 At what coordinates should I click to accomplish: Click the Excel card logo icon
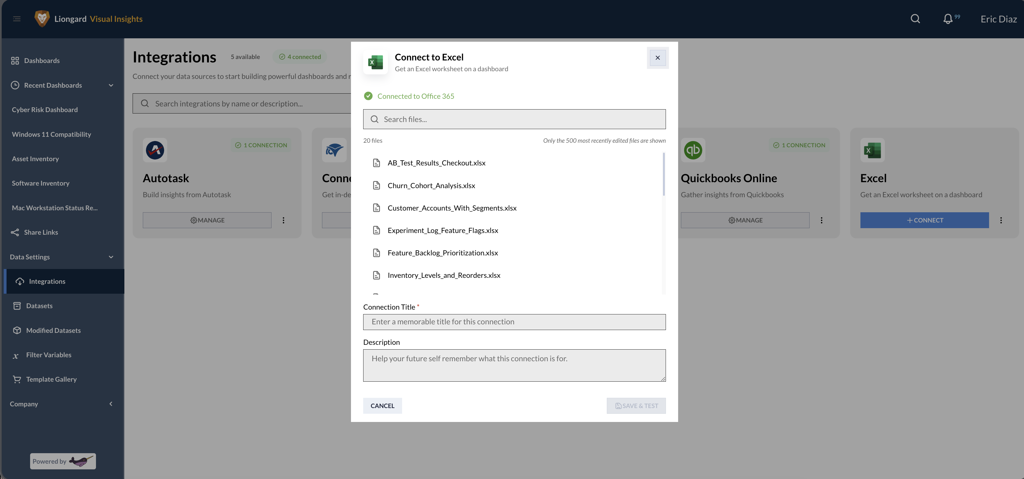[x=872, y=150]
